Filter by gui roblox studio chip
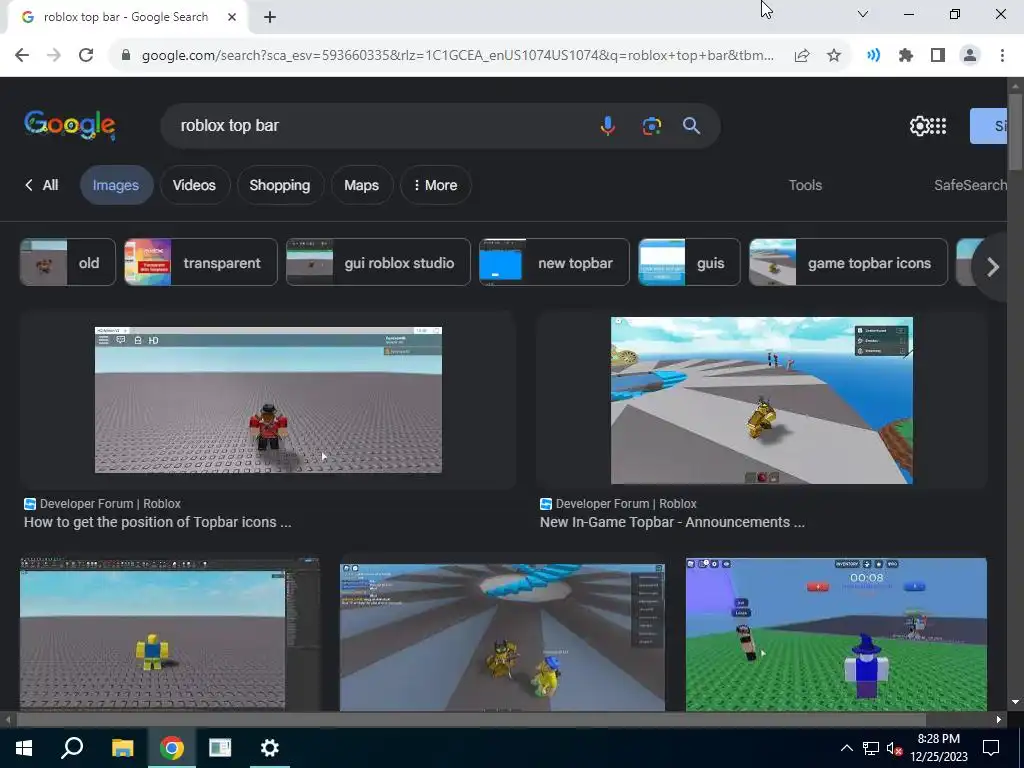The image size is (1024, 768). click(378, 263)
